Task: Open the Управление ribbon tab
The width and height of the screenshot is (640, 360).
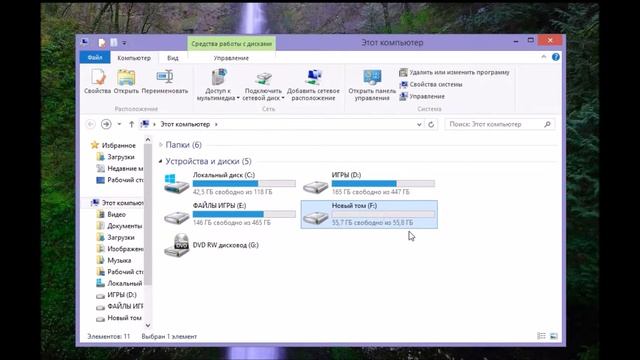Action: [x=231, y=58]
